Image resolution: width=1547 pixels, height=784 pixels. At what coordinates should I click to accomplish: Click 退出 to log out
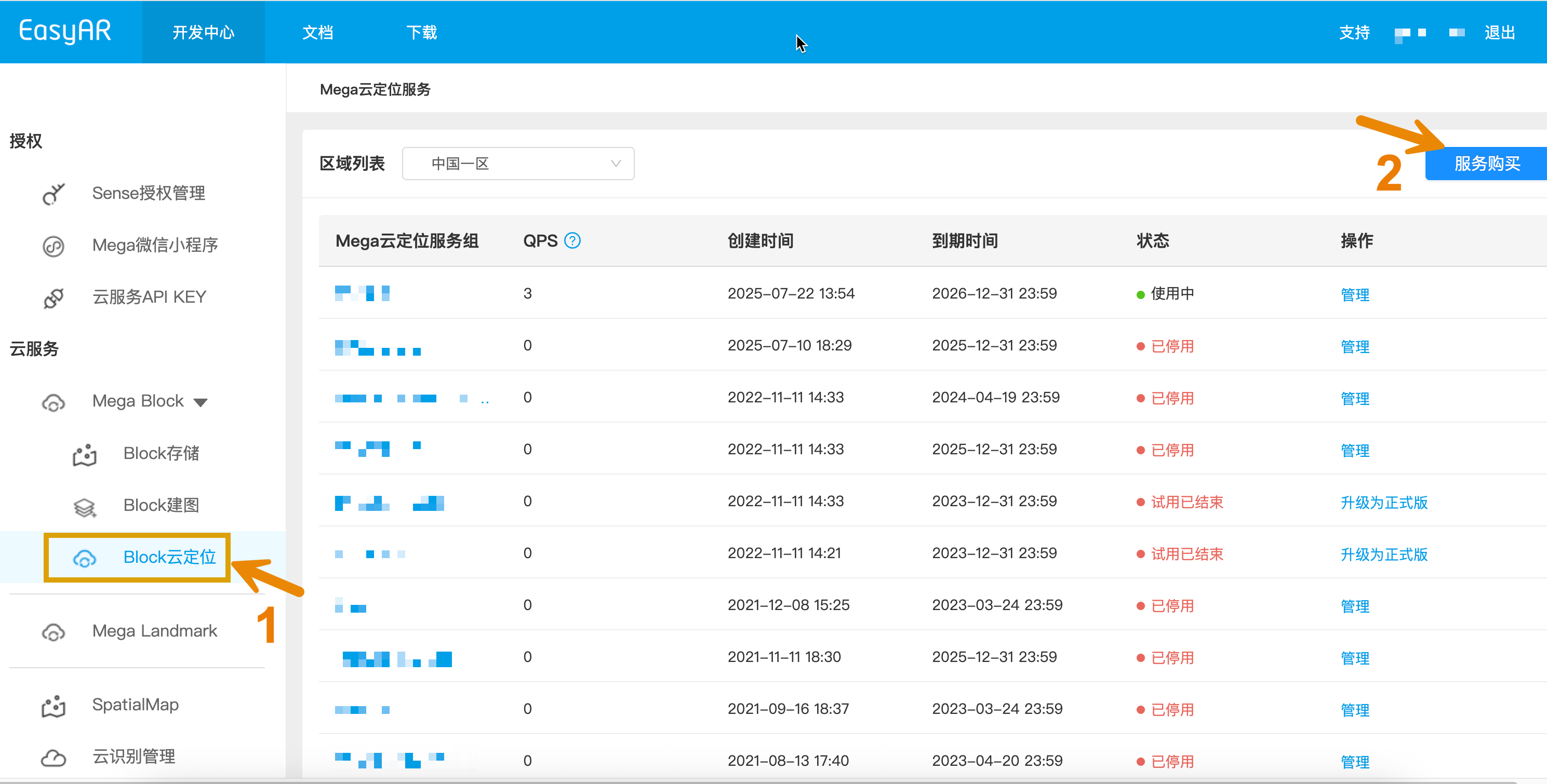[x=1499, y=32]
